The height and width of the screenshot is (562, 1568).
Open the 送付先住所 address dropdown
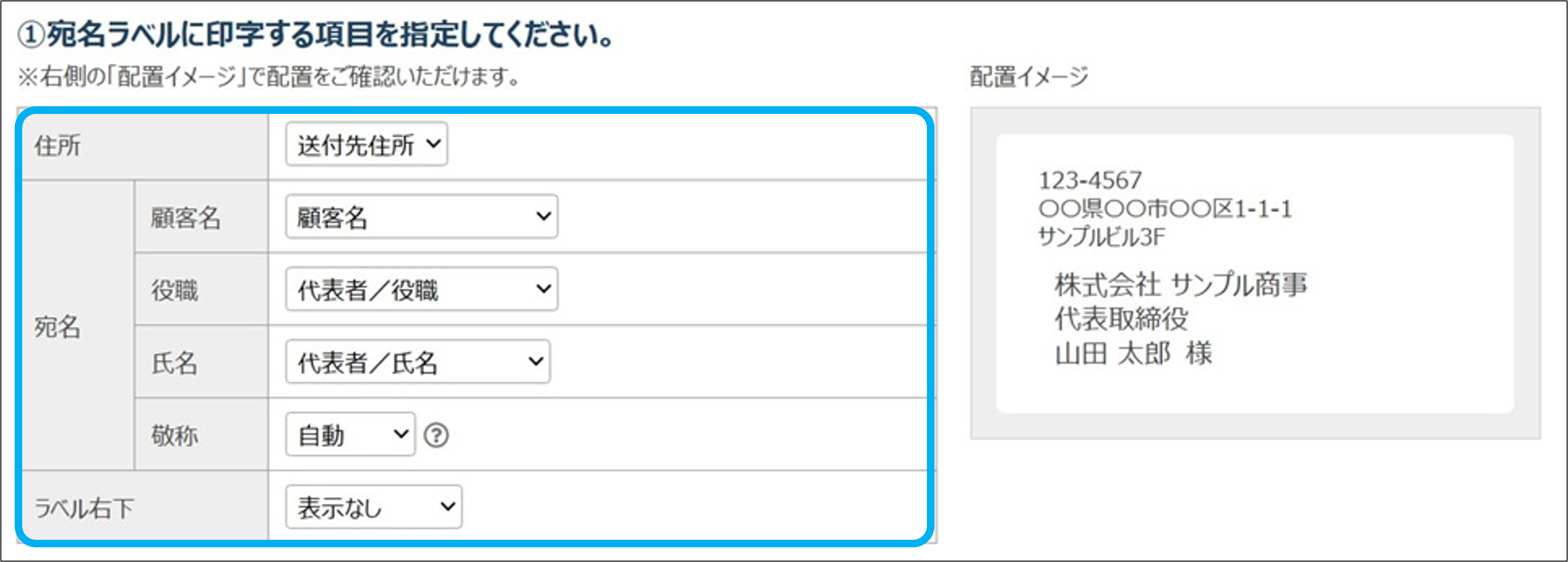coord(367,144)
